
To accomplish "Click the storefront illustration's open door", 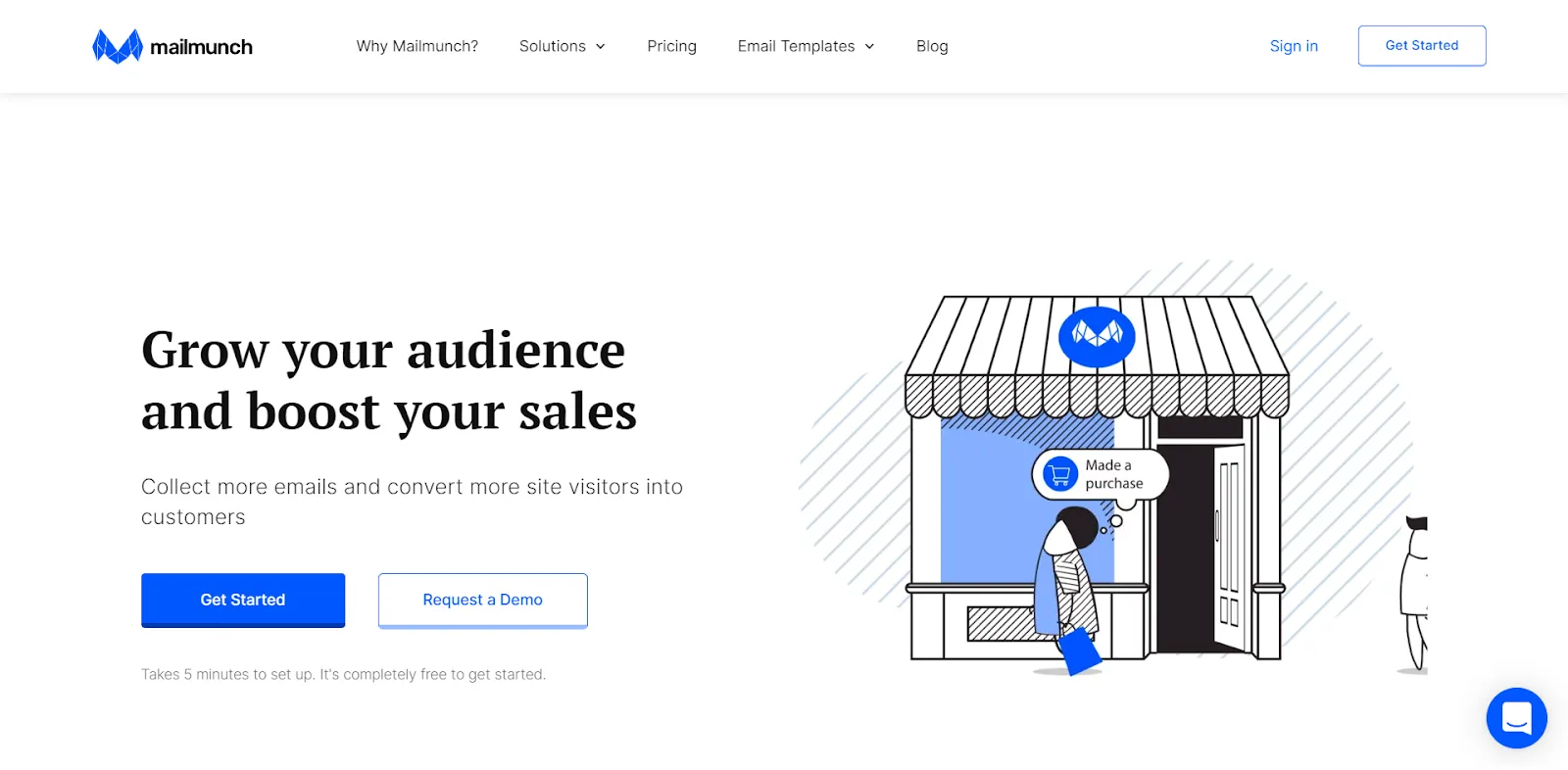I will [1229, 547].
